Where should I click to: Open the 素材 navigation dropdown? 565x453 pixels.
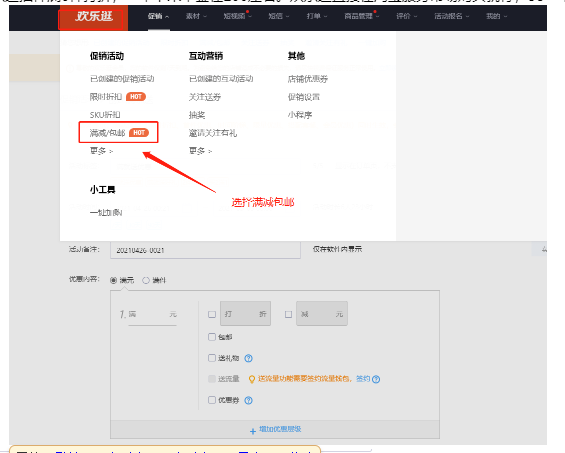[196, 17]
